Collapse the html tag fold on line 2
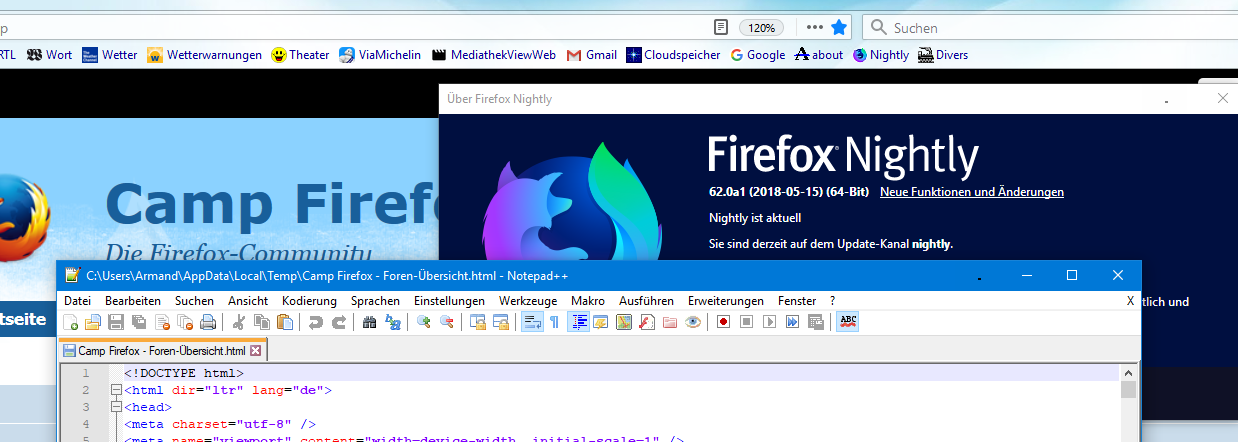Image resolution: width=1238 pixels, height=442 pixels. [116, 390]
